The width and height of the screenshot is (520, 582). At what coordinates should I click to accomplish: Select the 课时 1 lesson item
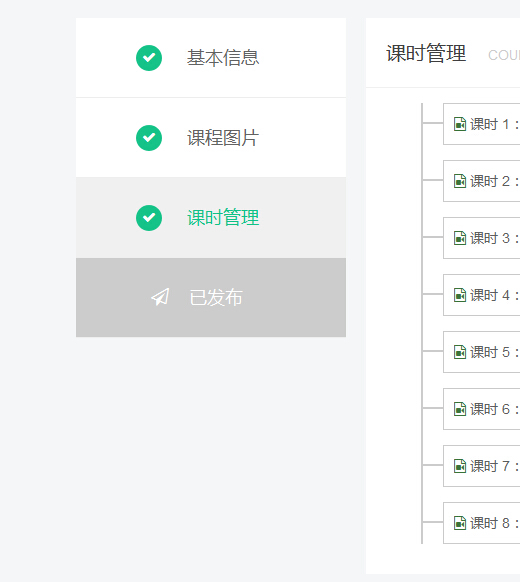click(x=482, y=124)
